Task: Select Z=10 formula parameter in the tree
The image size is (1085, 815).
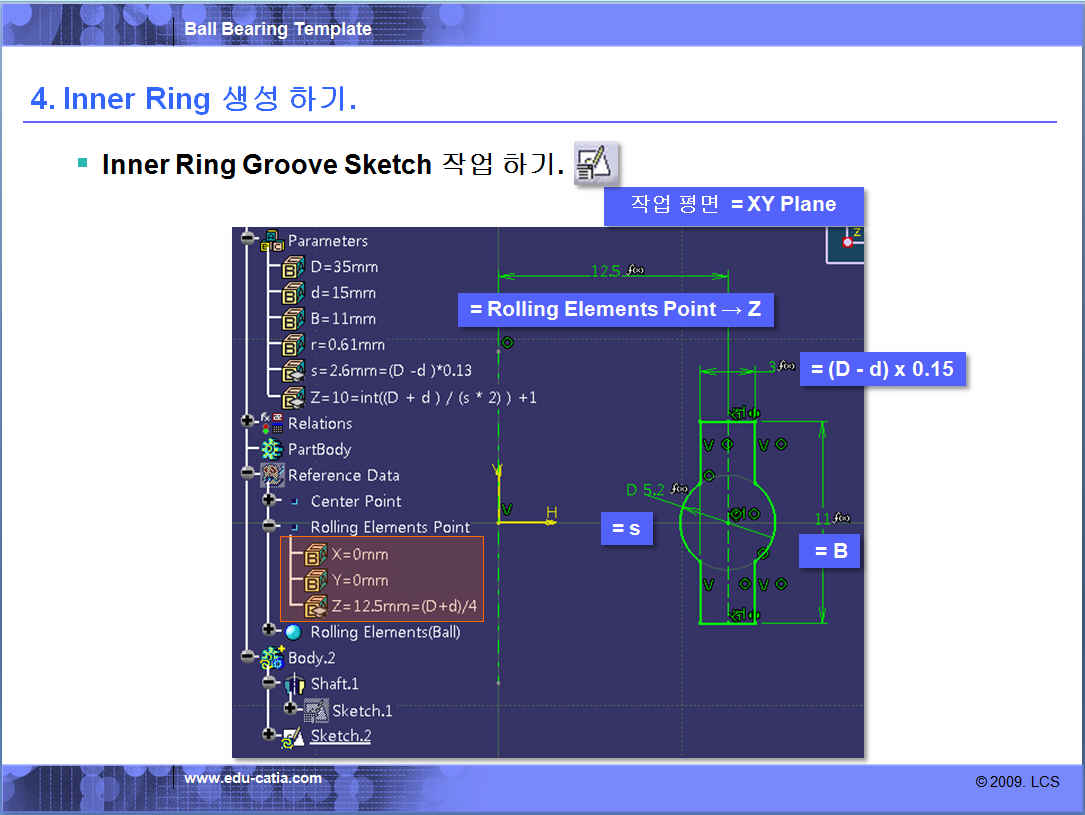Action: 423,397
